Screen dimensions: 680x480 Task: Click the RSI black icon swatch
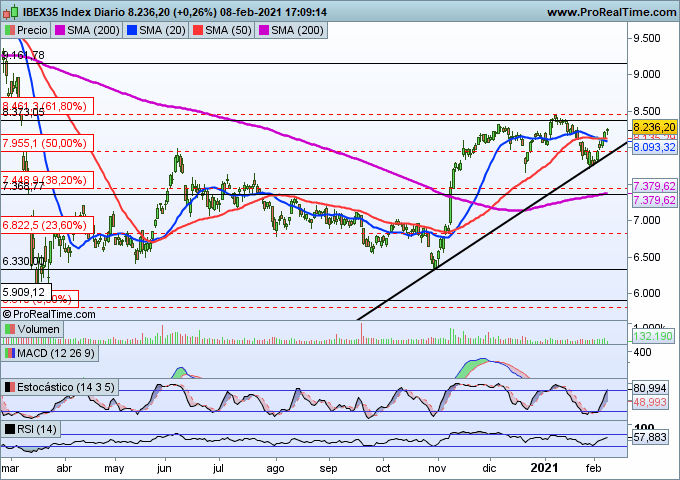pos(10,429)
